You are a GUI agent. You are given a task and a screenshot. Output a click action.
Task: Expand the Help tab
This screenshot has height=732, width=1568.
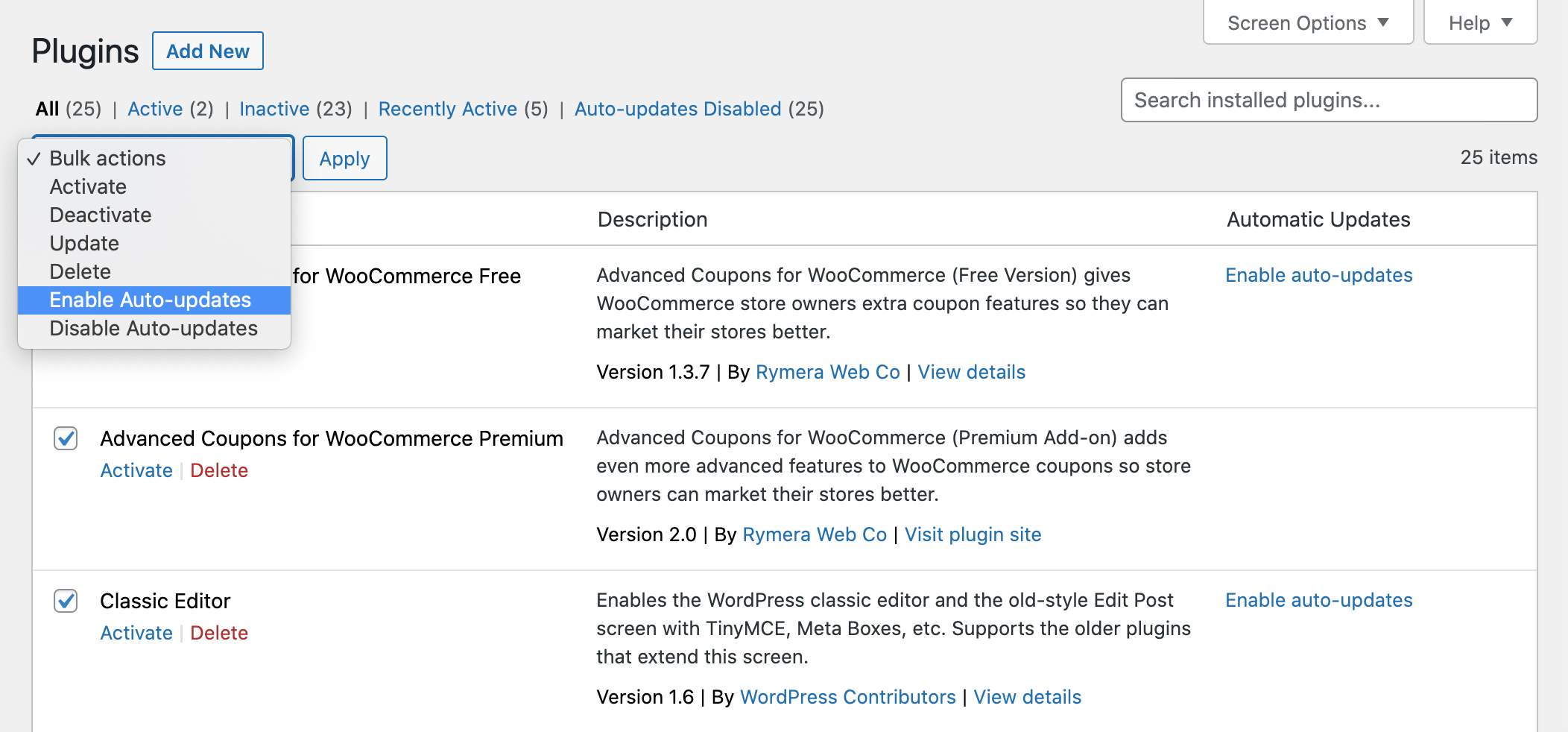coord(1480,22)
